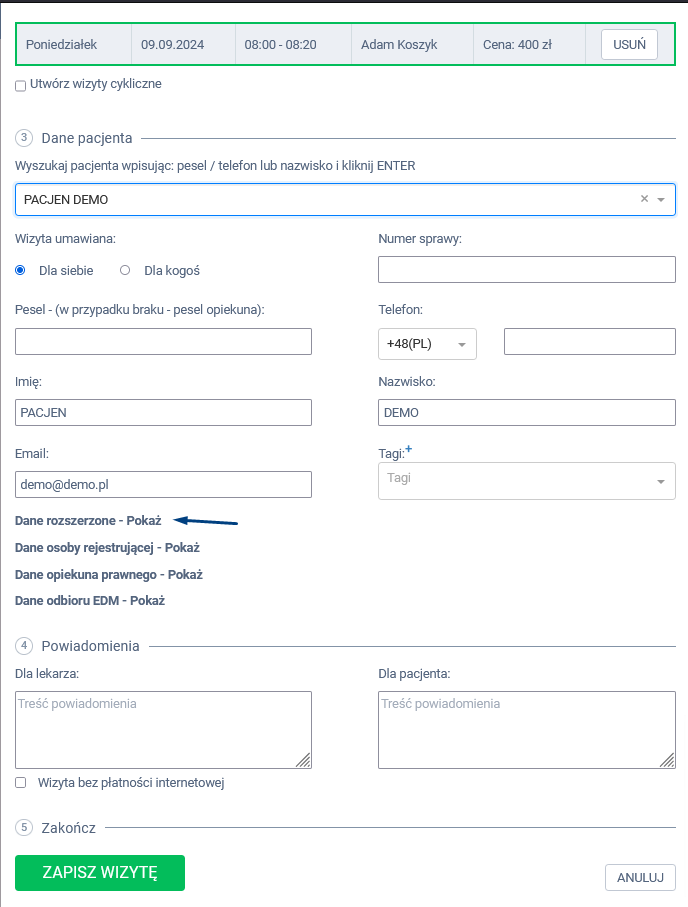Focus the Numer sprawy input field
The image size is (688, 907).
click(526, 270)
